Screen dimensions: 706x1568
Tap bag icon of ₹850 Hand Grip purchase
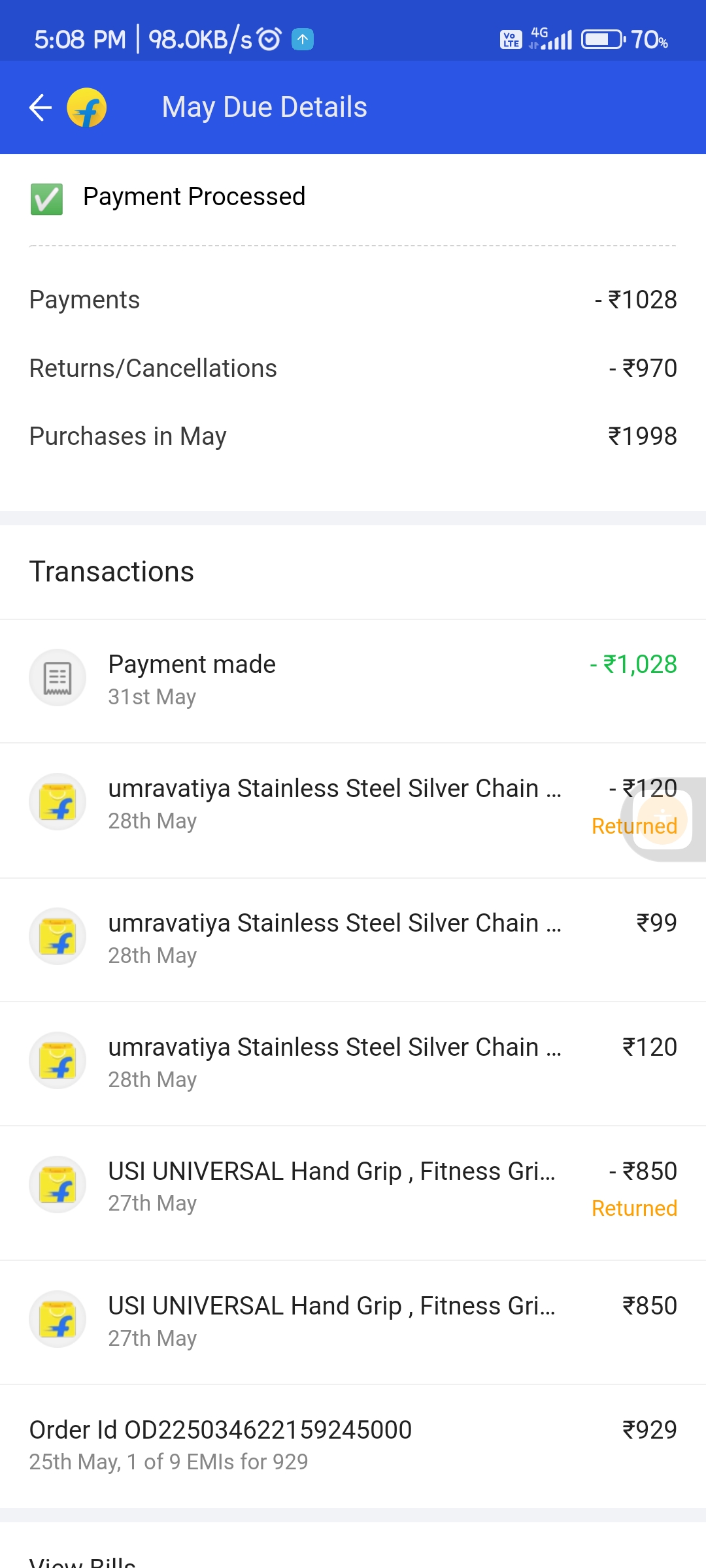pyautogui.click(x=58, y=1319)
